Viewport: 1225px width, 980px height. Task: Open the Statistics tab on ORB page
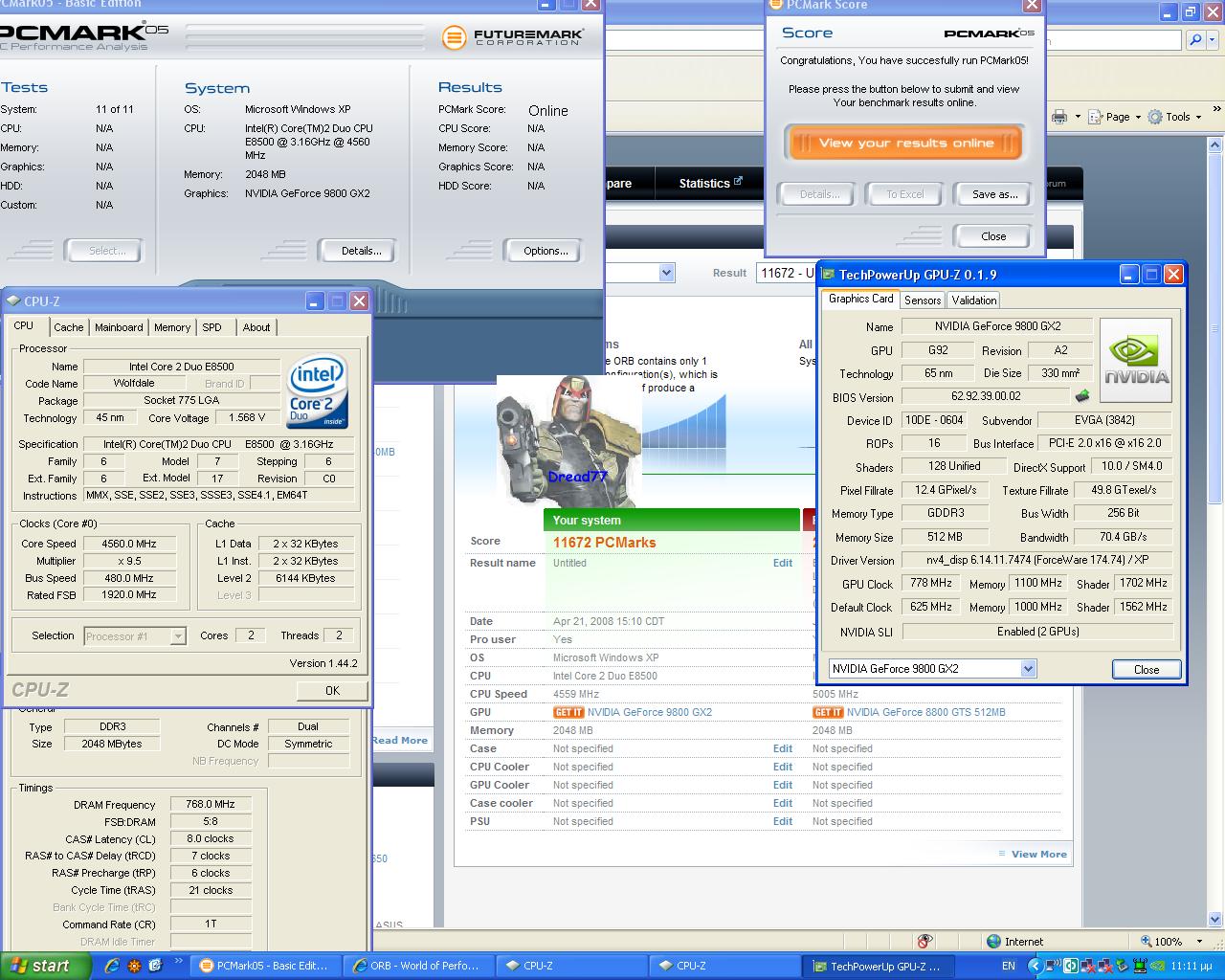(710, 183)
